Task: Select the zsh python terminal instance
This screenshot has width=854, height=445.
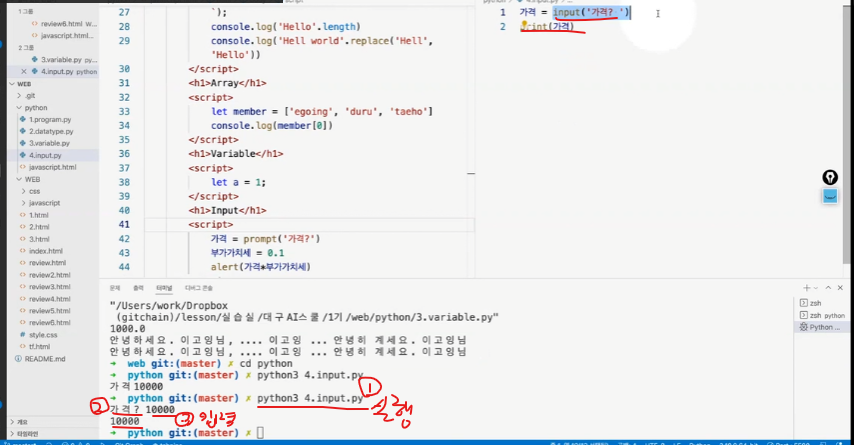Action: point(822,315)
